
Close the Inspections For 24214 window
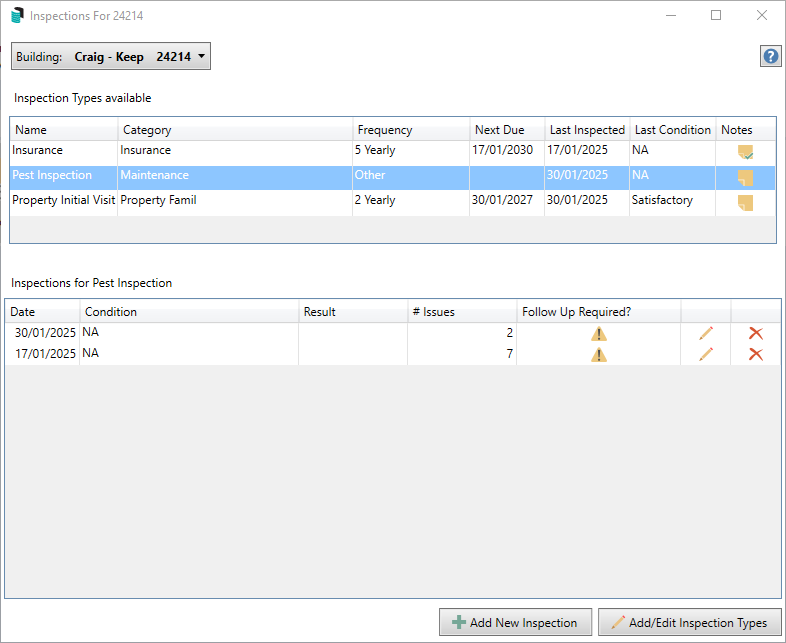761,16
